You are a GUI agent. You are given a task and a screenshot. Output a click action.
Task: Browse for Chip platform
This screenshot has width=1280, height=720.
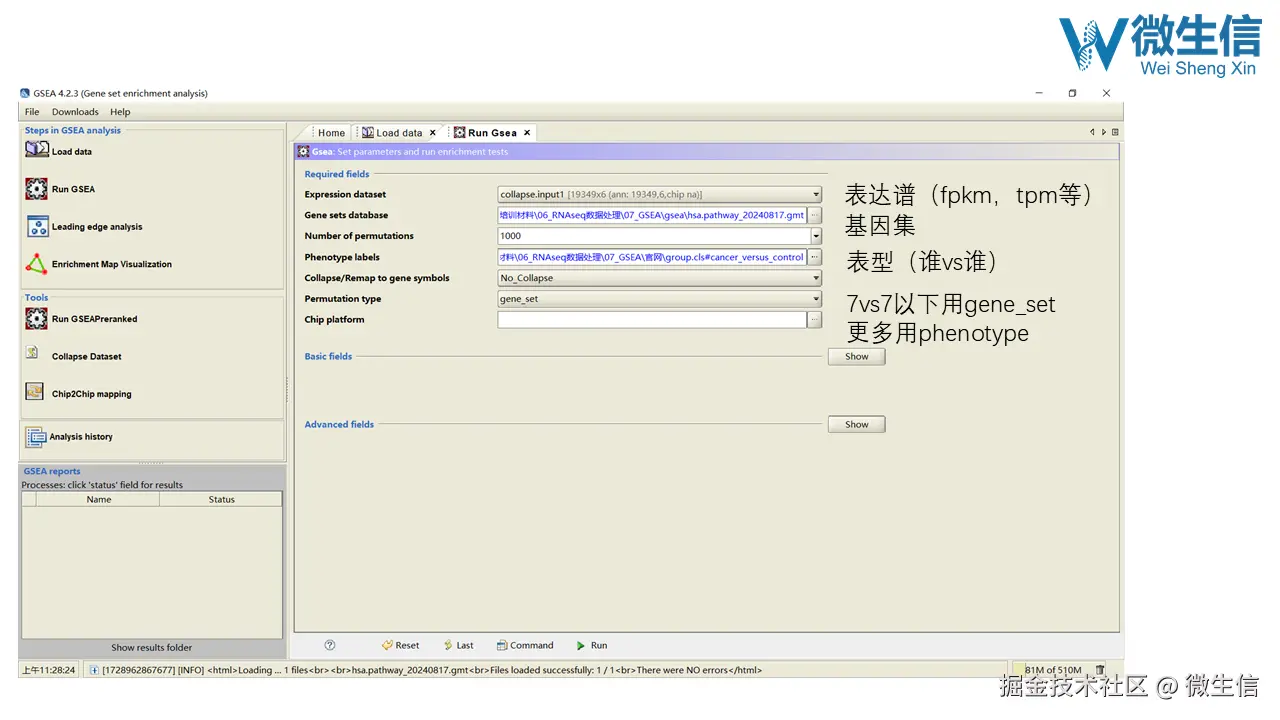pos(815,320)
